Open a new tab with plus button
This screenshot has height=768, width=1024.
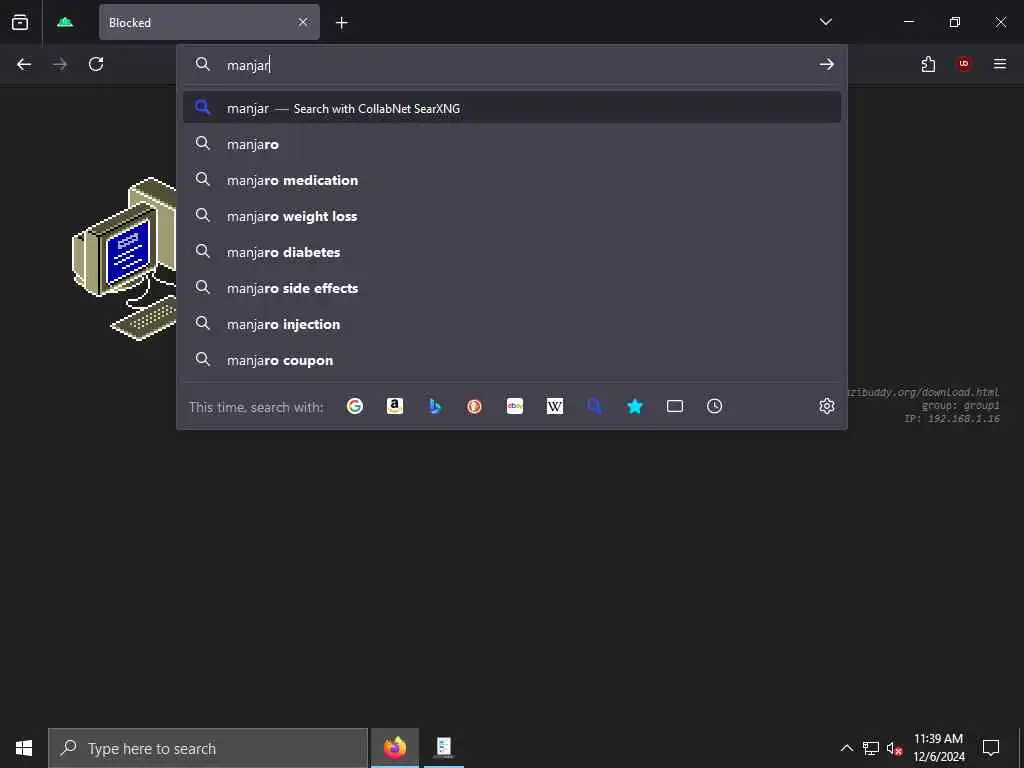click(342, 23)
